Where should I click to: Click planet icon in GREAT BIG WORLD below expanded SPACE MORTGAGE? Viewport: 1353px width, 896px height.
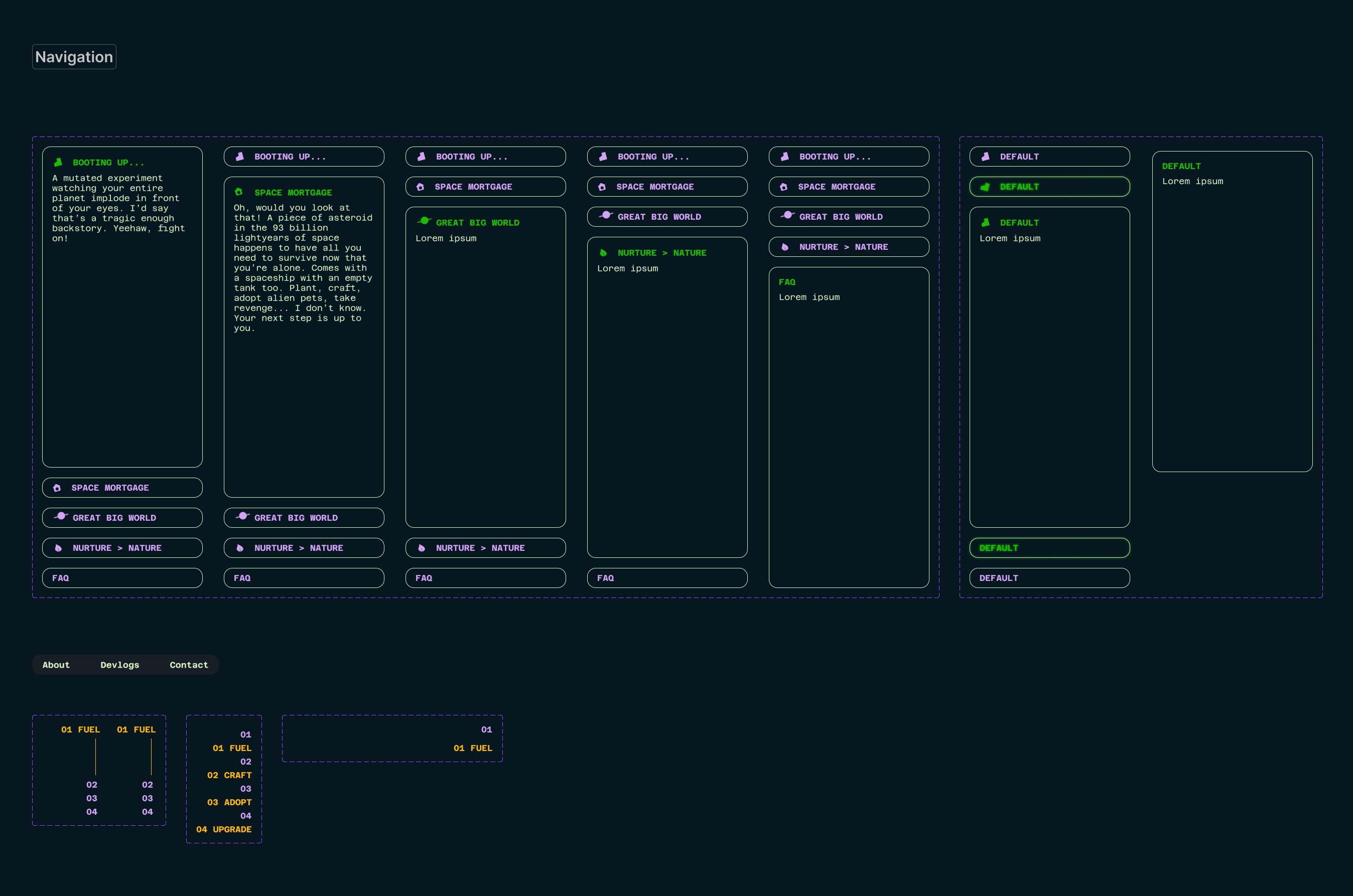pyautogui.click(x=243, y=517)
